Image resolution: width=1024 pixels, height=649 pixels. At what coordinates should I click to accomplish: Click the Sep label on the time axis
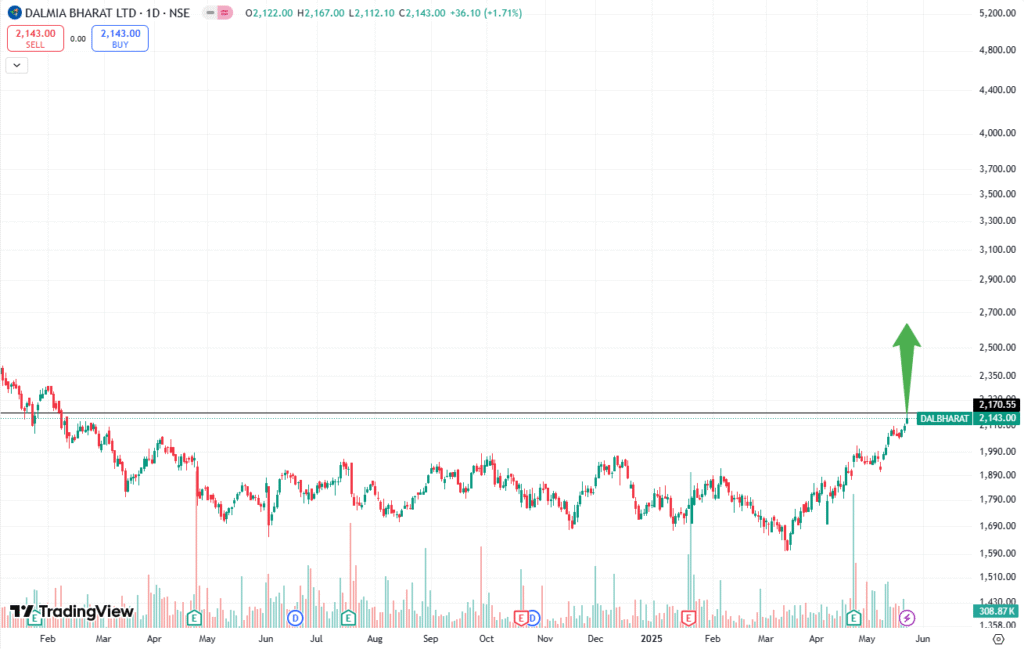click(430, 639)
